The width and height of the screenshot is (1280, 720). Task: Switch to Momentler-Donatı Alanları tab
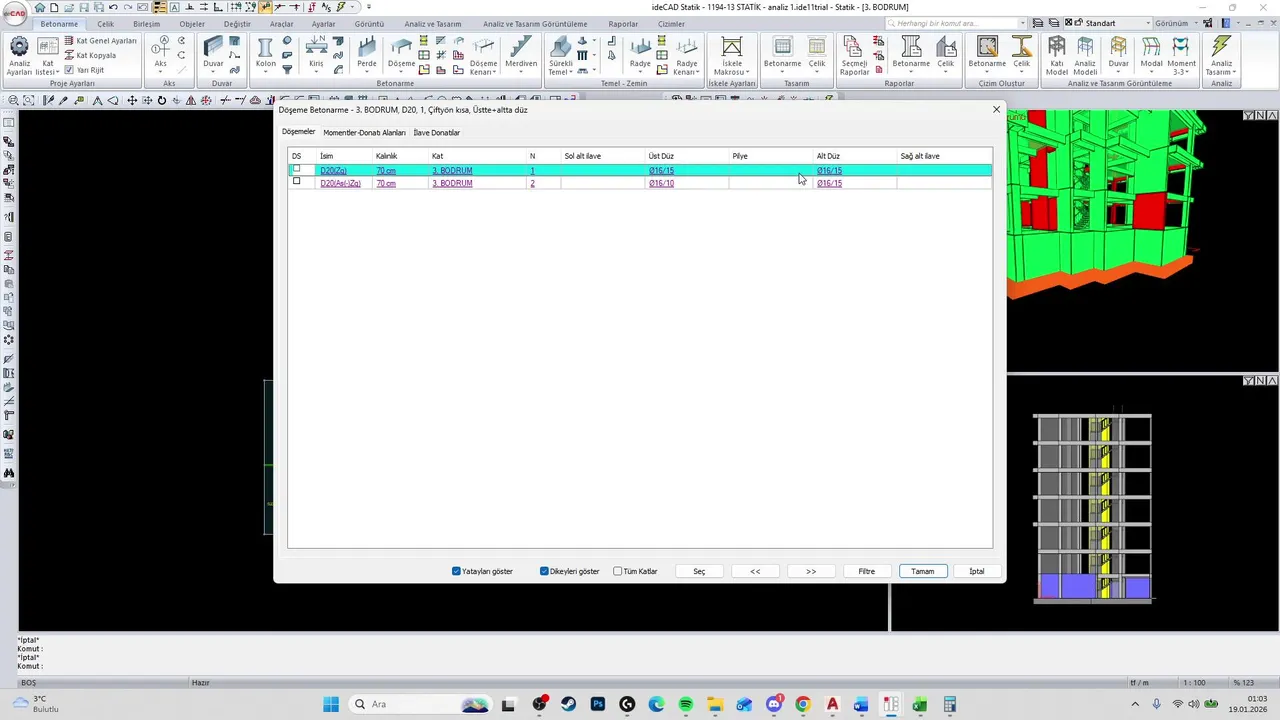[x=364, y=132]
